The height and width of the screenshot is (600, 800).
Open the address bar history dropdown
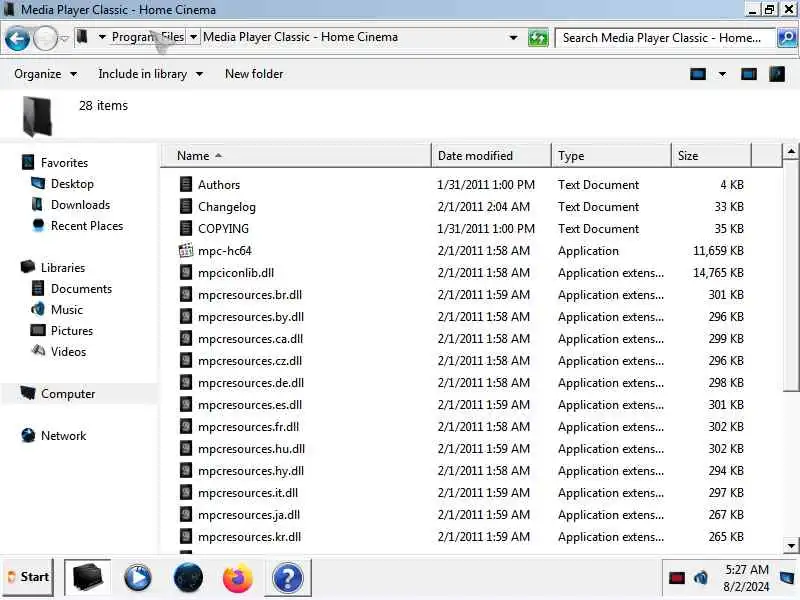tap(513, 38)
